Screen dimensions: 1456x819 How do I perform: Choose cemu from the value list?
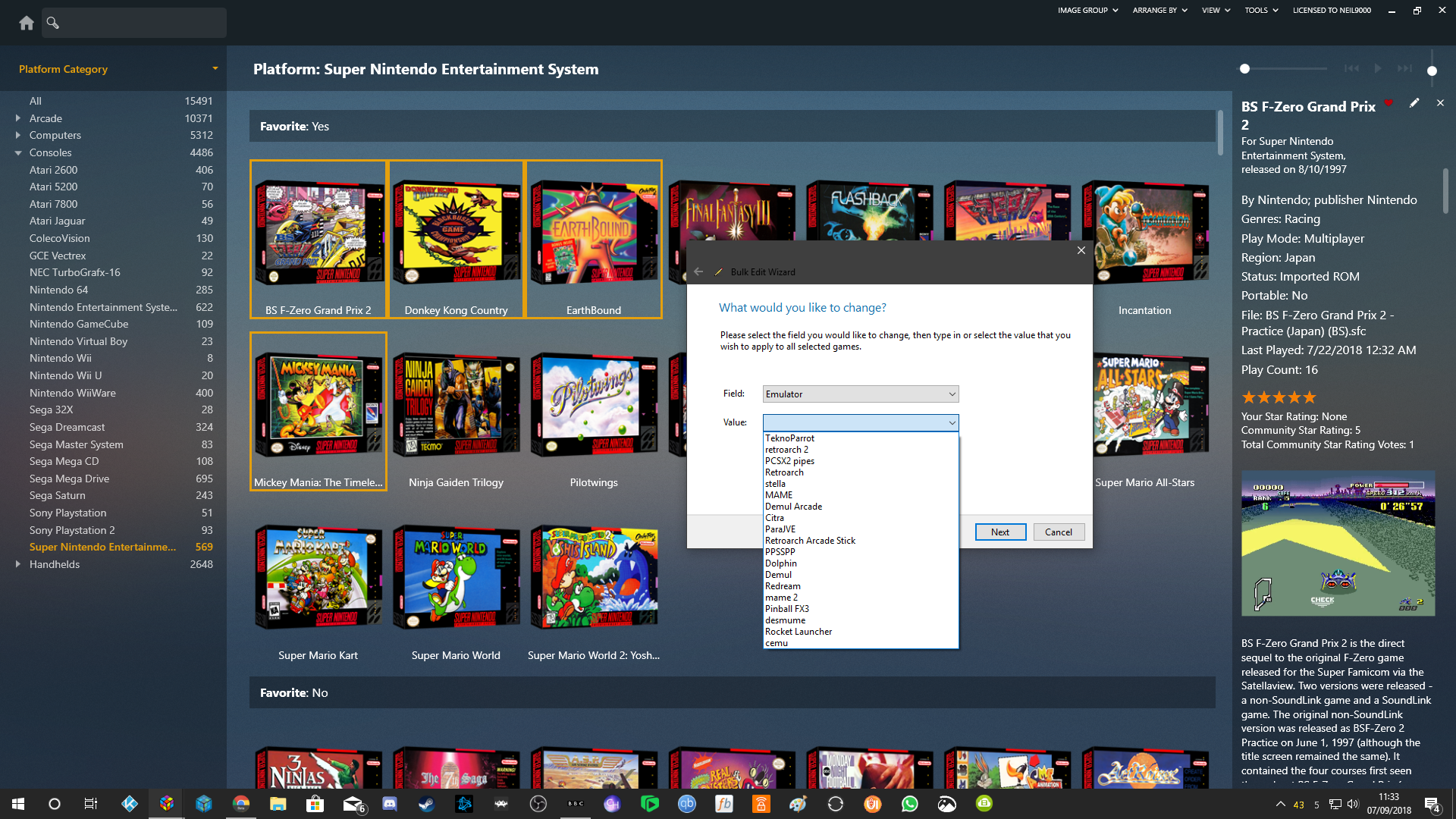click(x=861, y=643)
